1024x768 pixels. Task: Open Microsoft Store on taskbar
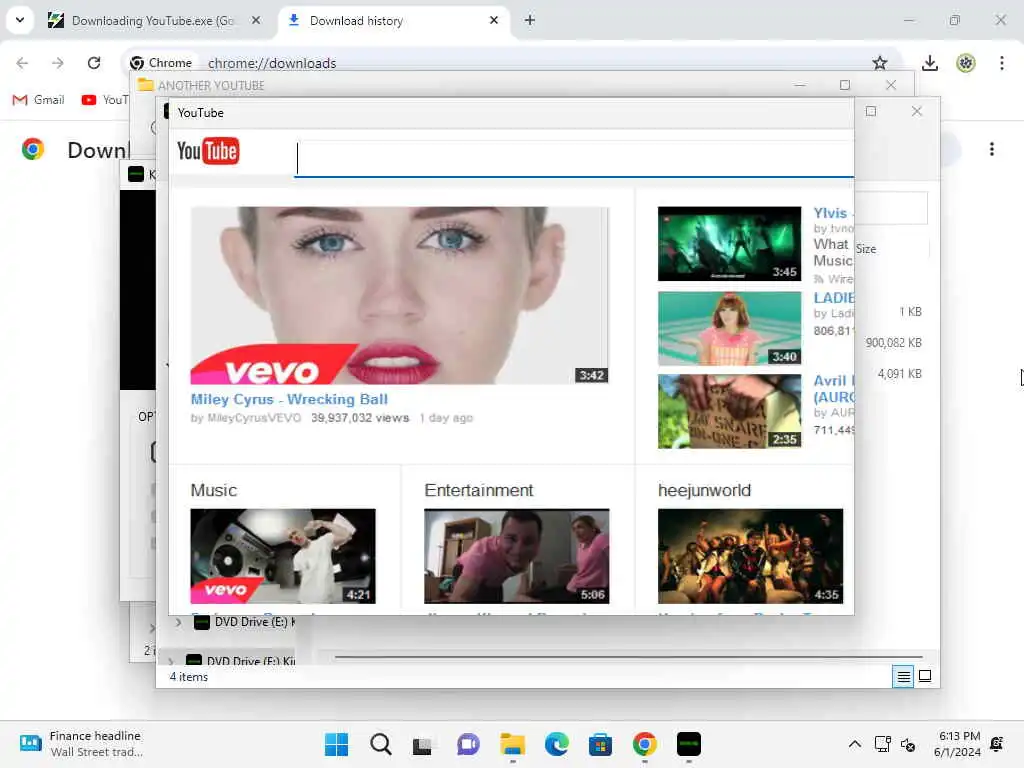600,744
